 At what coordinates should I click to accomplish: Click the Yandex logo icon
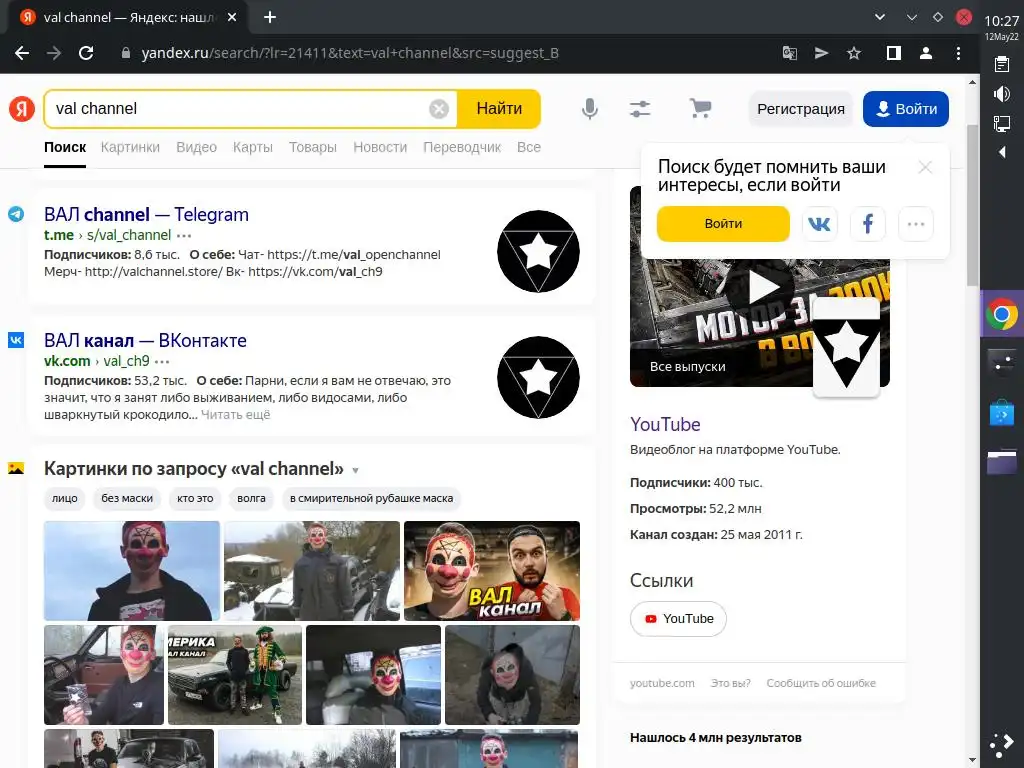(22, 108)
